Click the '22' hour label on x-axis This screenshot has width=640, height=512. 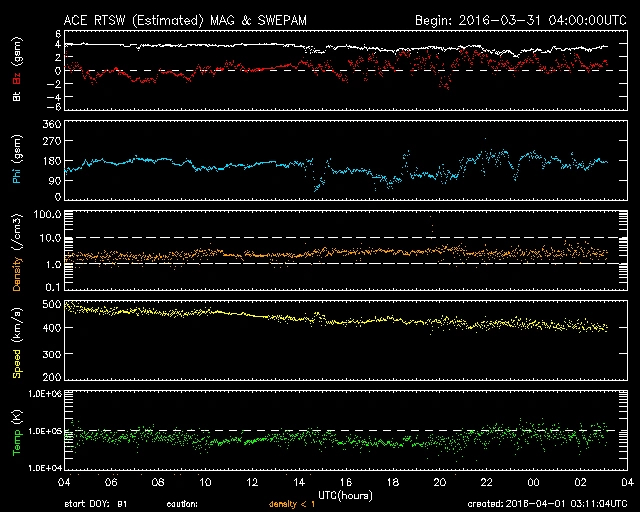click(487, 483)
